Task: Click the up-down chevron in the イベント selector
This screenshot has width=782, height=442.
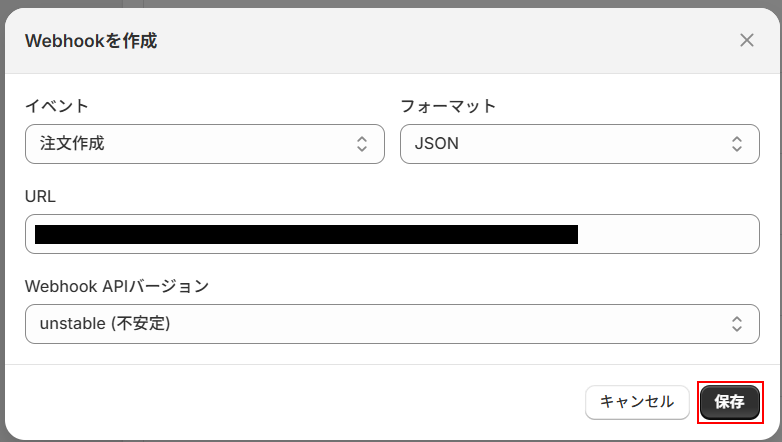Action: 362,144
